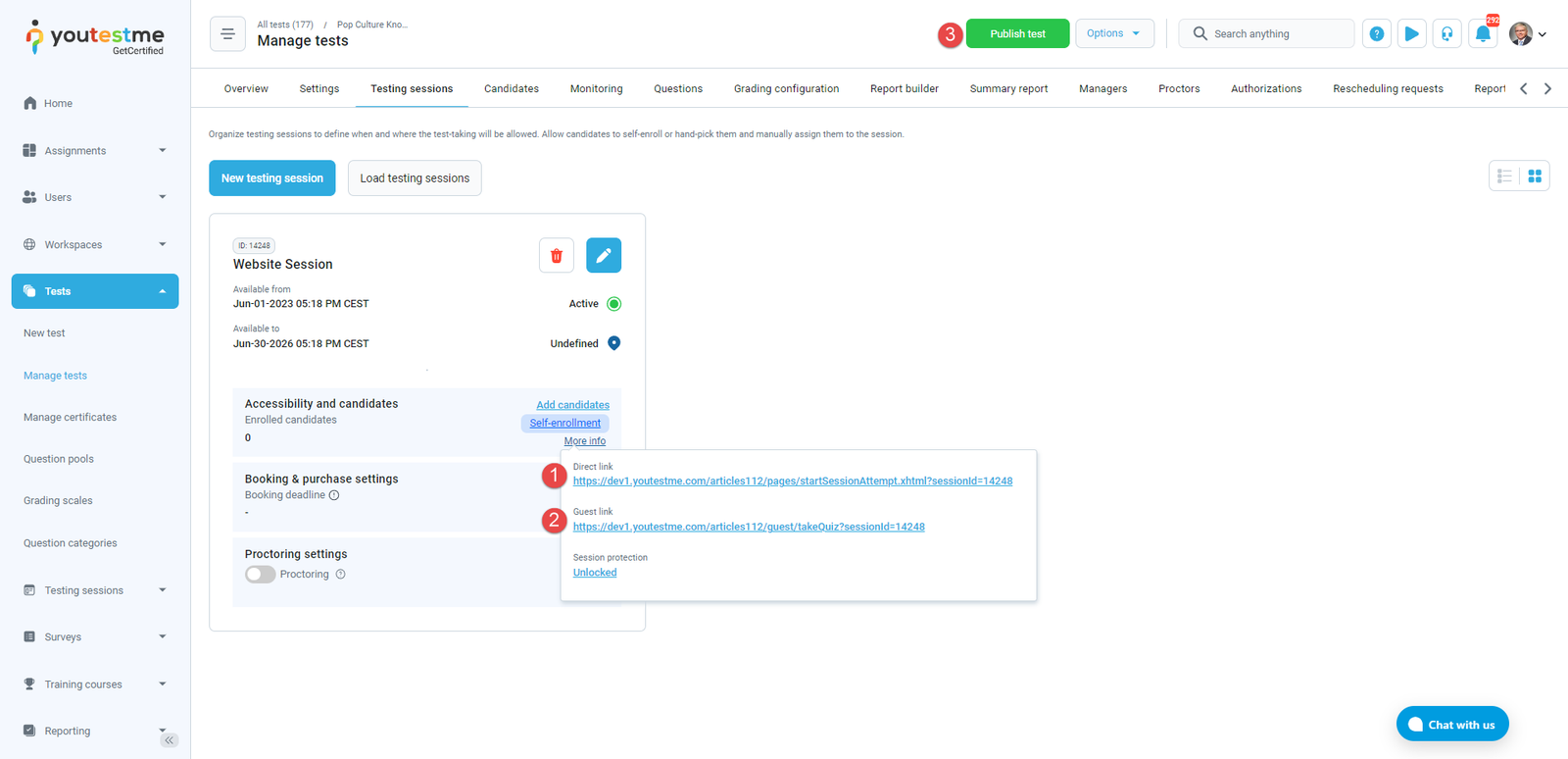Image resolution: width=1568 pixels, height=759 pixels.
Task: Open the Guest link URL
Action: [749, 527]
